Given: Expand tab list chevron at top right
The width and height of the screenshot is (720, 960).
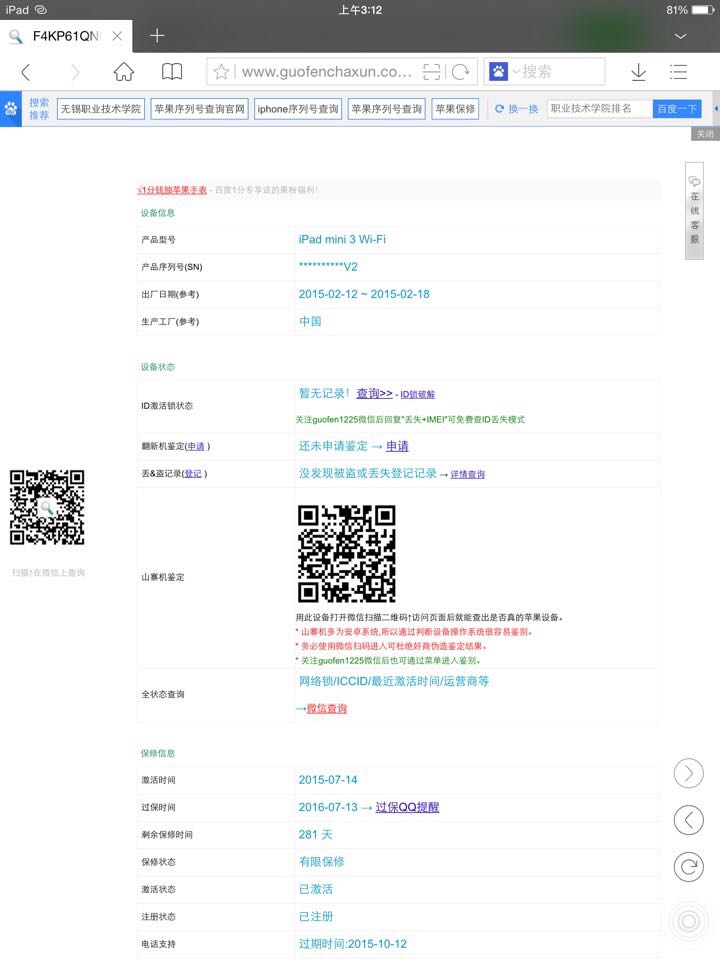Looking at the screenshot, I should tap(680, 36).
